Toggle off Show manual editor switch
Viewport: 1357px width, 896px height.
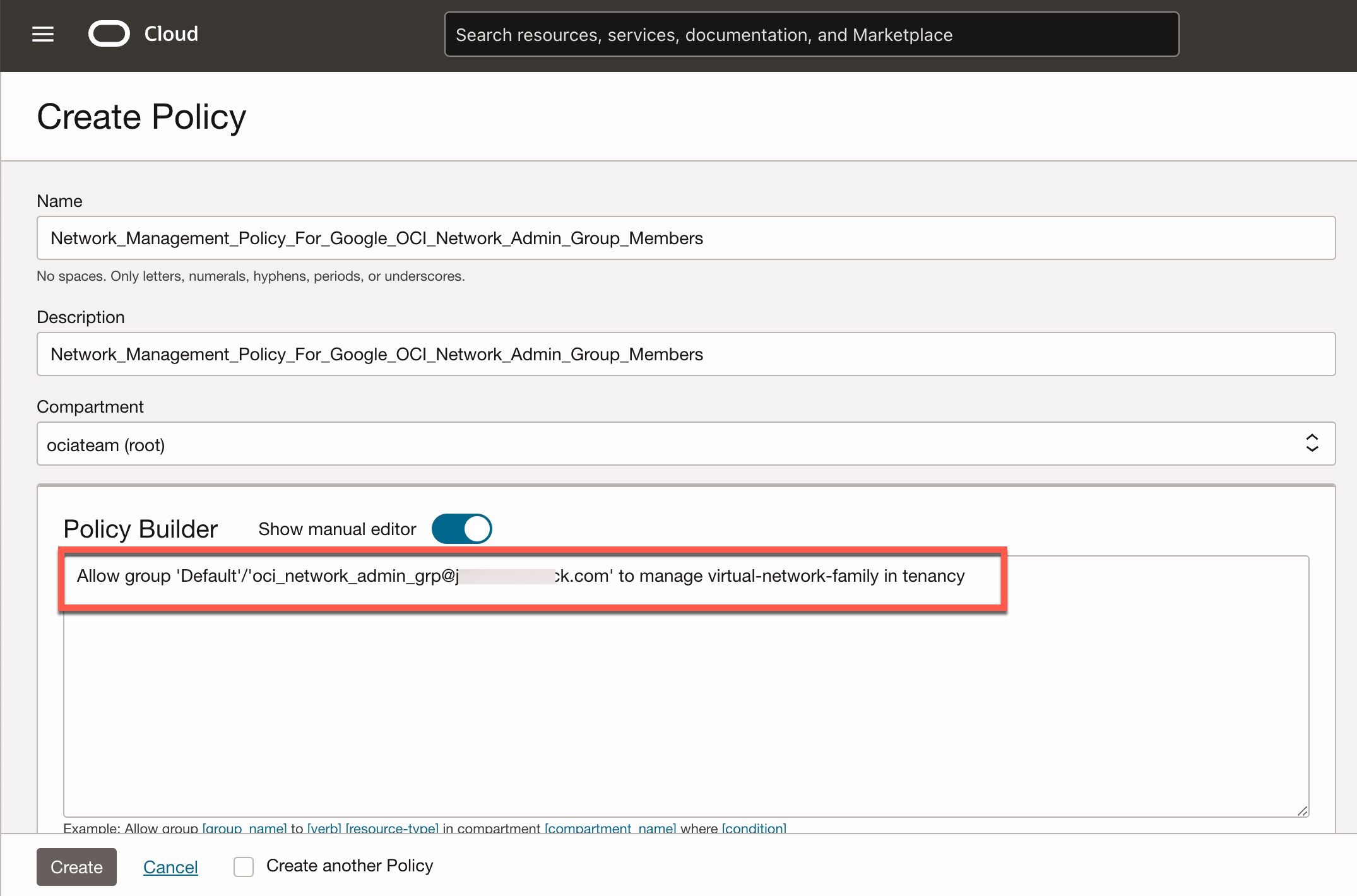click(461, 529)
